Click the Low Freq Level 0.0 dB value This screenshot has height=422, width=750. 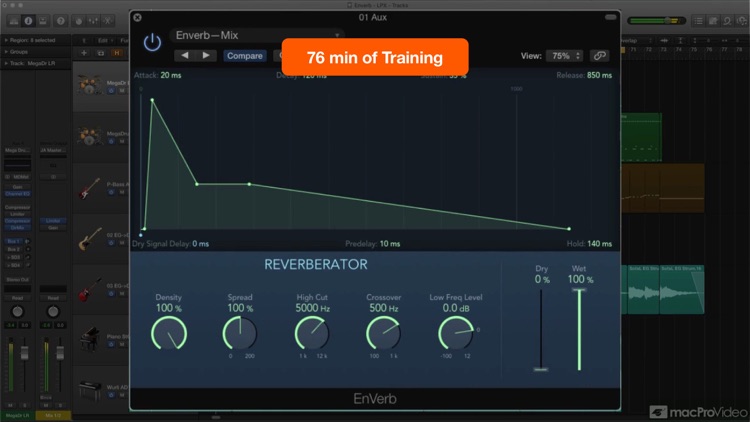click(x=456, y=308)
